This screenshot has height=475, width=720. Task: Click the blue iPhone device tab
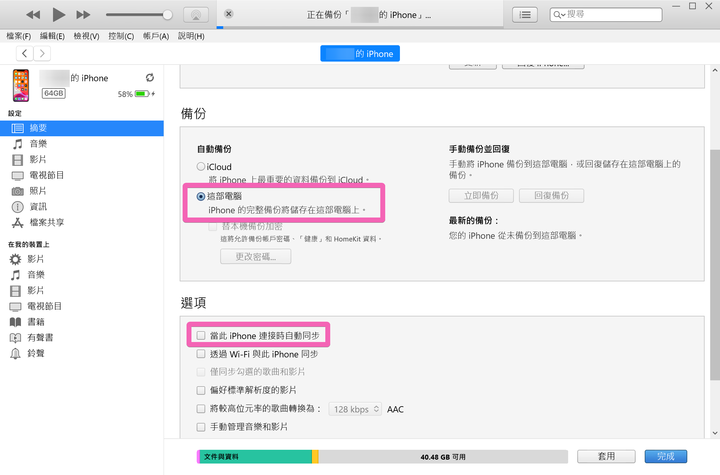click(360, 53)
